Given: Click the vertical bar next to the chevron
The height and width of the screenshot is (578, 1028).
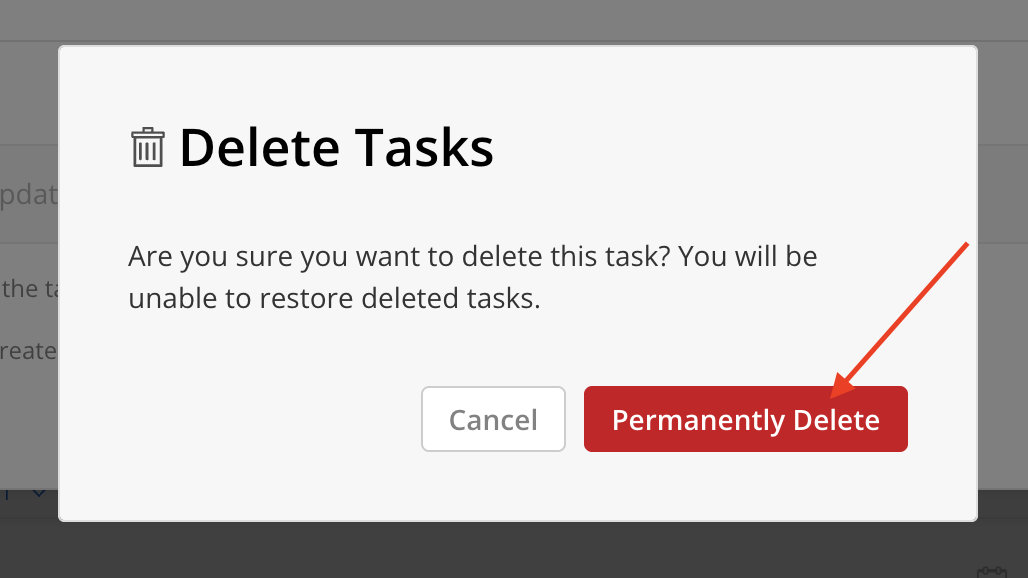Looking at the screenshot, I should pos(7,493).
